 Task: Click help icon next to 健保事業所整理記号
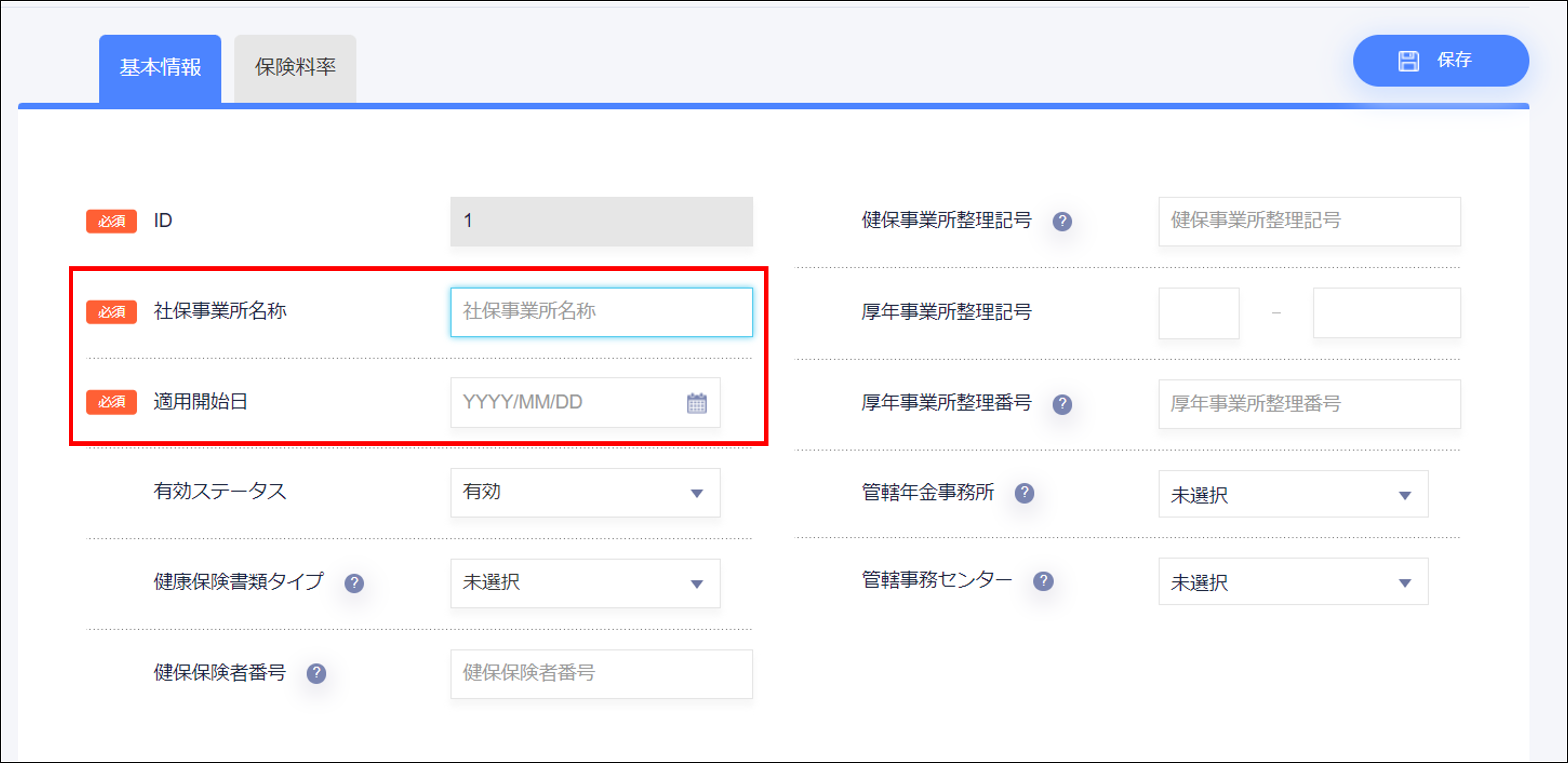click(1061, 222)
